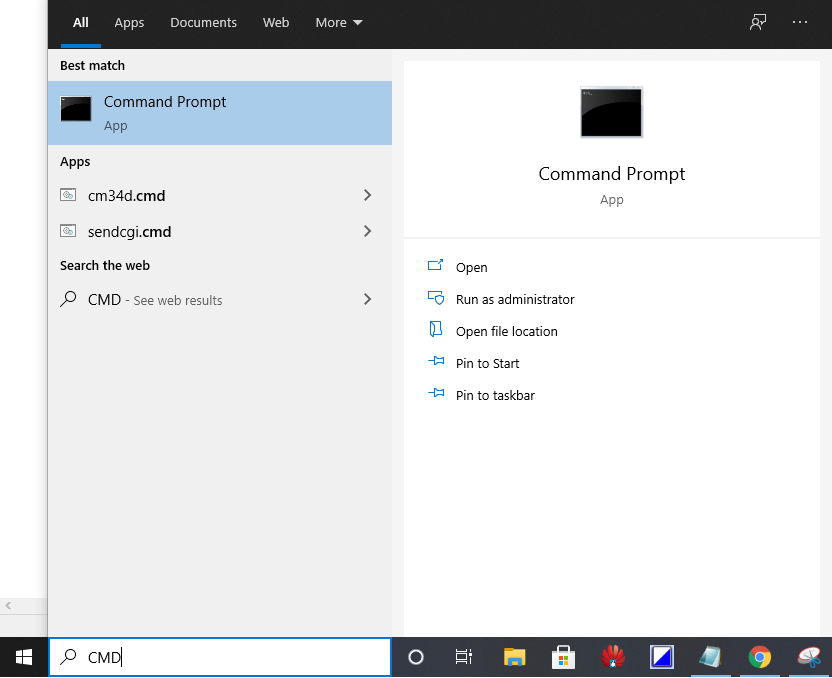Select Command Prompt best match result
The width and height of the screenshot is (832, 678).
coord(220,113)
